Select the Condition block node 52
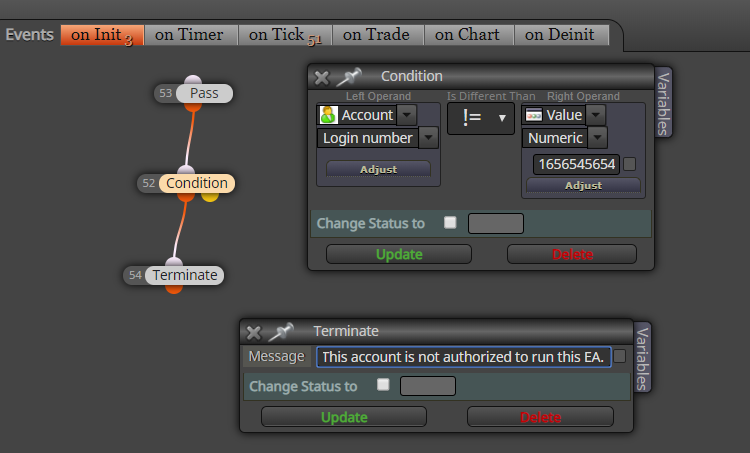The height and width of the screenshot is (453, 750). pyautogui.click(x=197, y=183)
